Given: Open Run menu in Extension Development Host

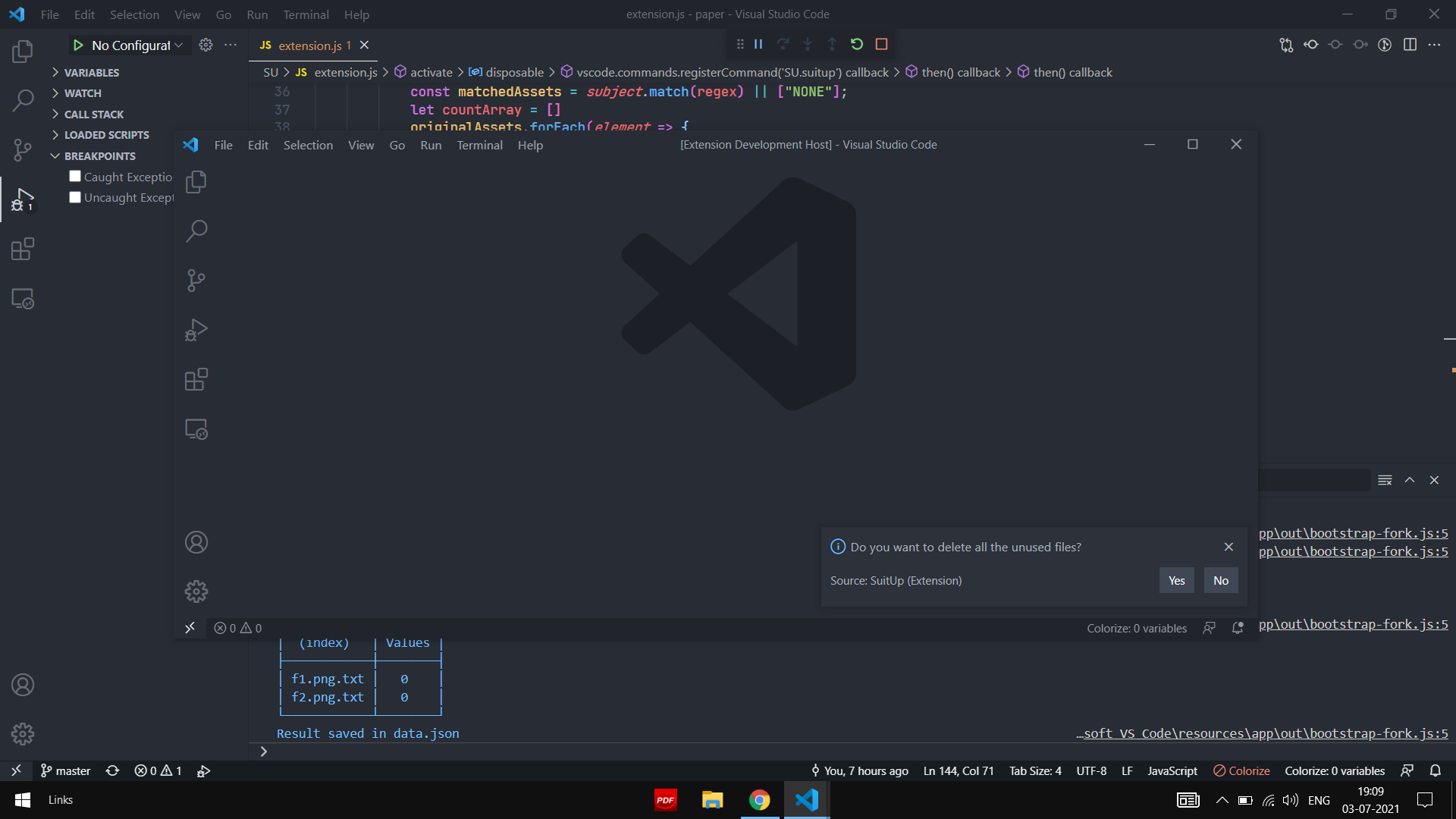Looking at the screenshot, I should 431,145.
